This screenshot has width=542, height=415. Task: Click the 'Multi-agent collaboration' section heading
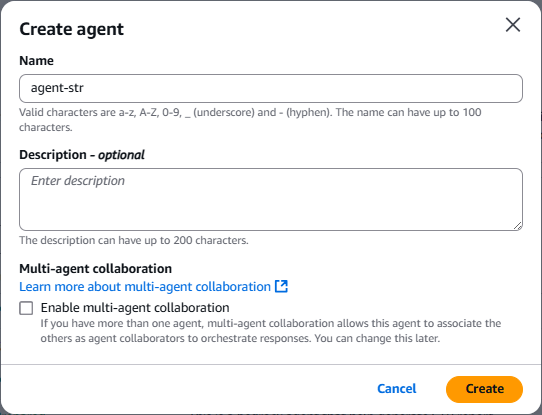[x=95, y=268]
